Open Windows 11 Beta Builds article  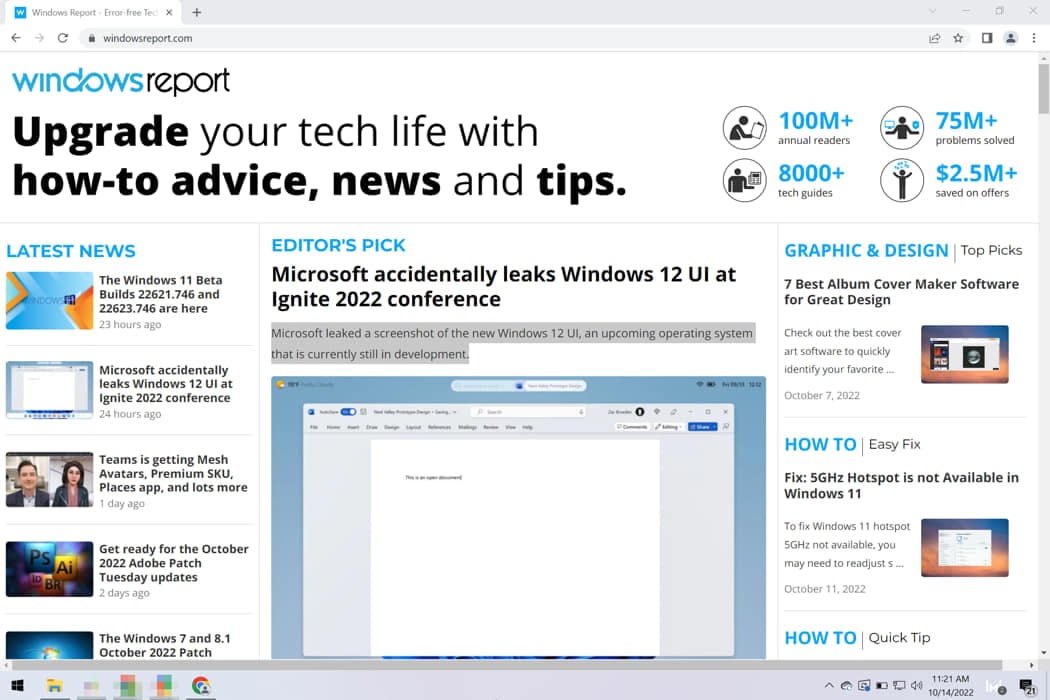(161, 294)
